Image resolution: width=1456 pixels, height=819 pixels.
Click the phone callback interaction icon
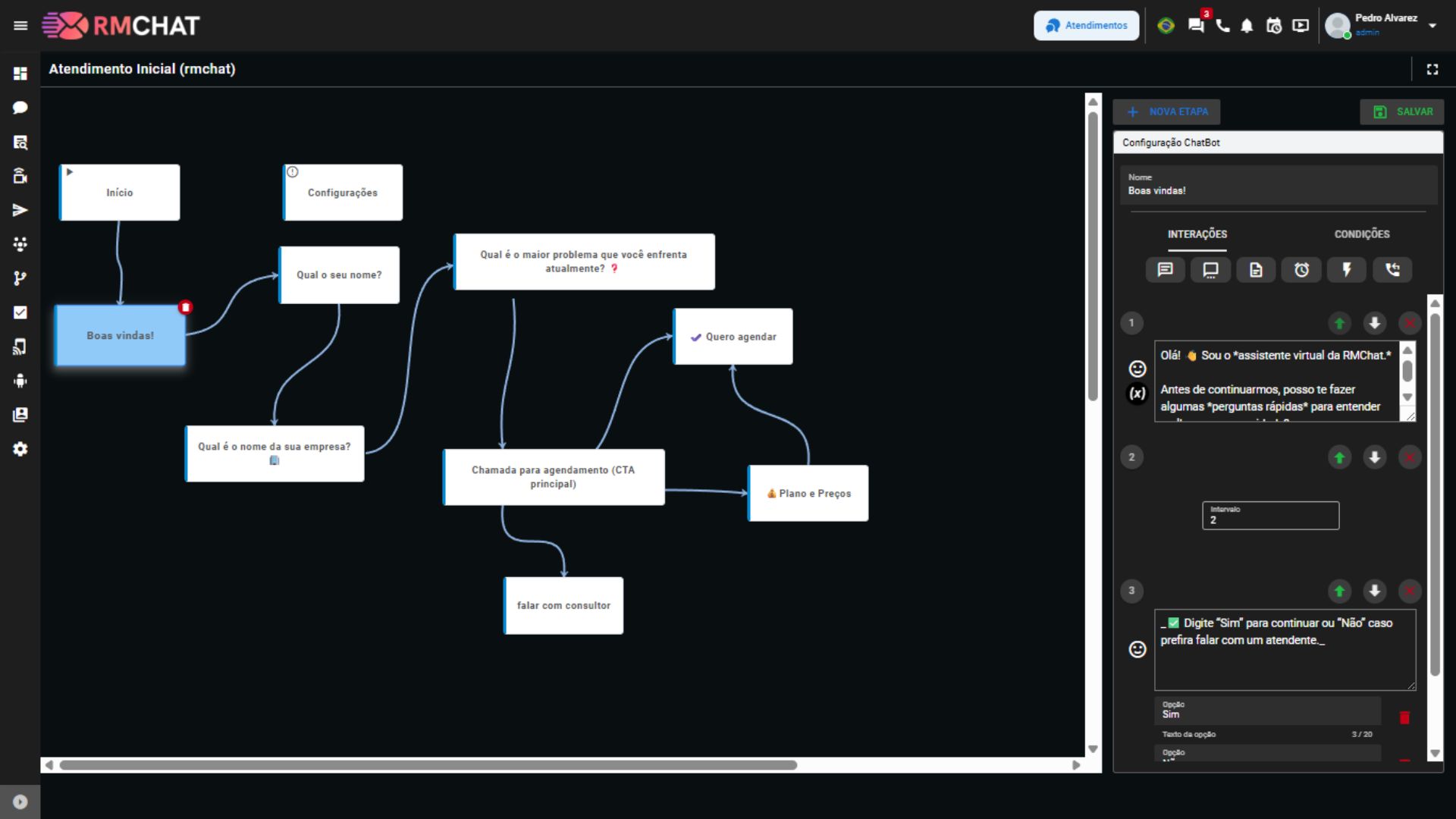pyautogui.click(x=1392, y=270)
